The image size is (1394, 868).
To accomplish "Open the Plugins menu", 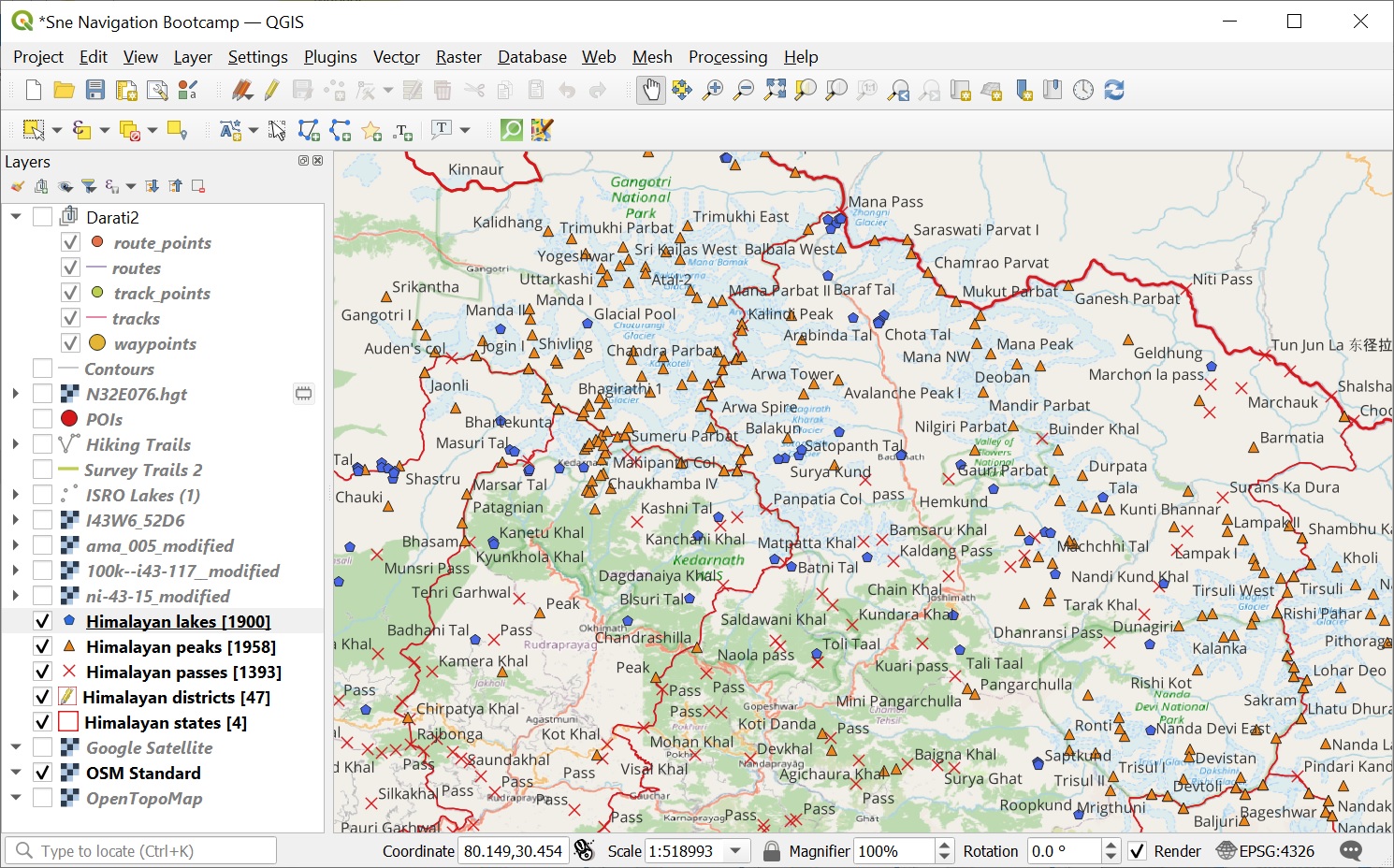I will click(x=330, y=57).
